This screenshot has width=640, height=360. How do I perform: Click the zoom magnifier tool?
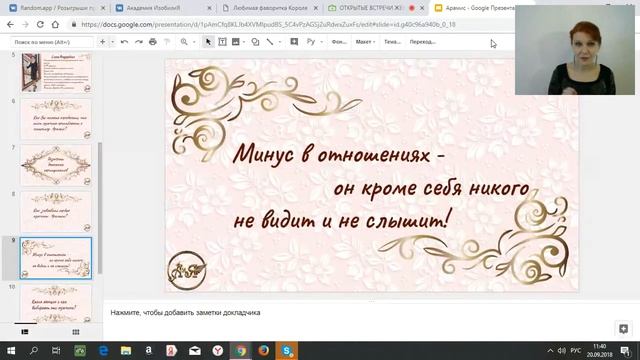[x=184, y=42]
